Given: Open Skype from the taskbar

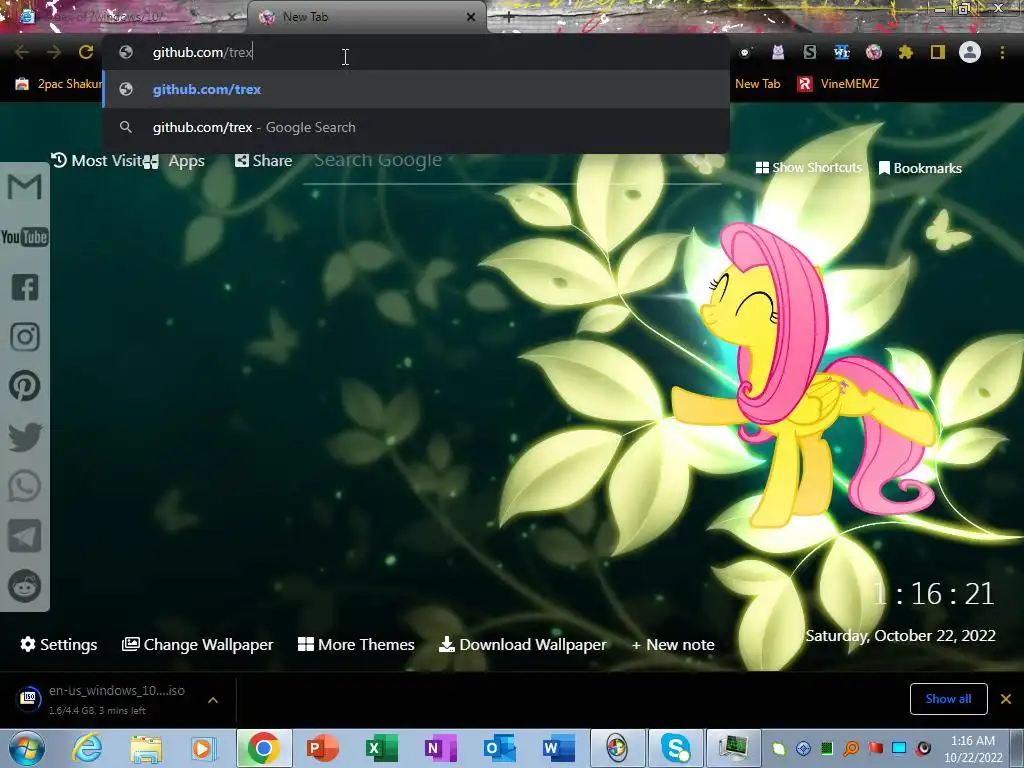Looking at the screenshot, I should (677, 748).
